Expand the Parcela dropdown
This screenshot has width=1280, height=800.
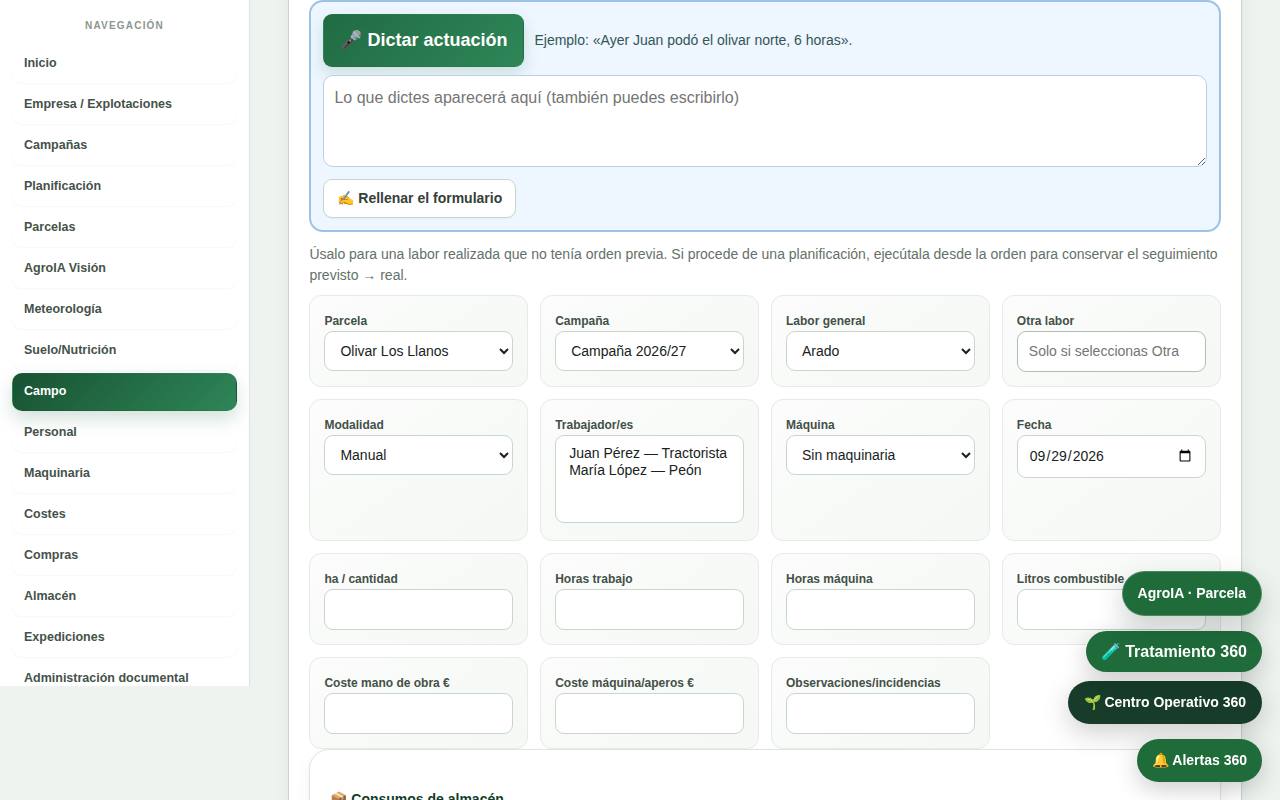coord(418,351)
